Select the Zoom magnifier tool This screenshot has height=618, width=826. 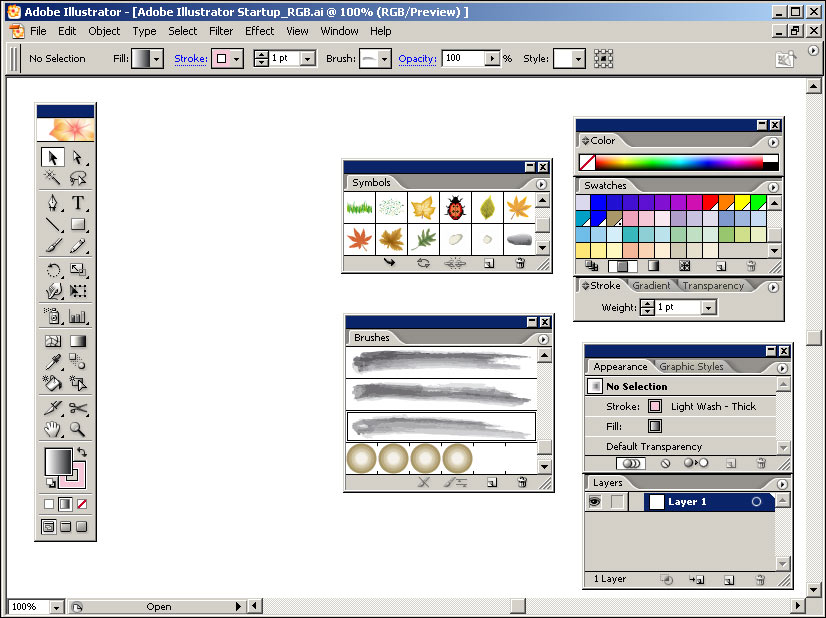(77, 429)
